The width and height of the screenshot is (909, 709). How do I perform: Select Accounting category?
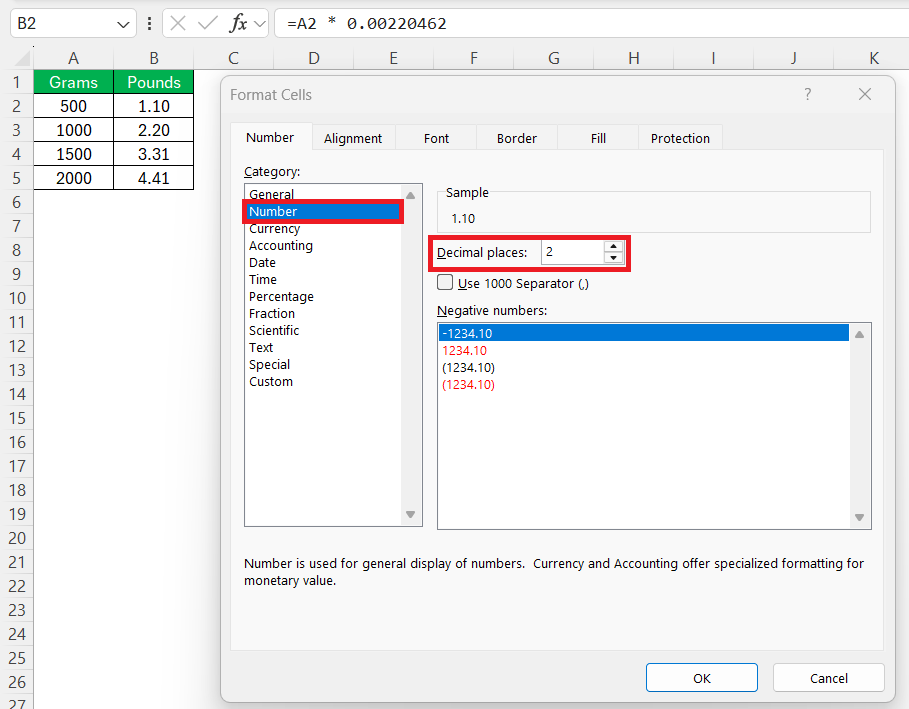(323, 245)
